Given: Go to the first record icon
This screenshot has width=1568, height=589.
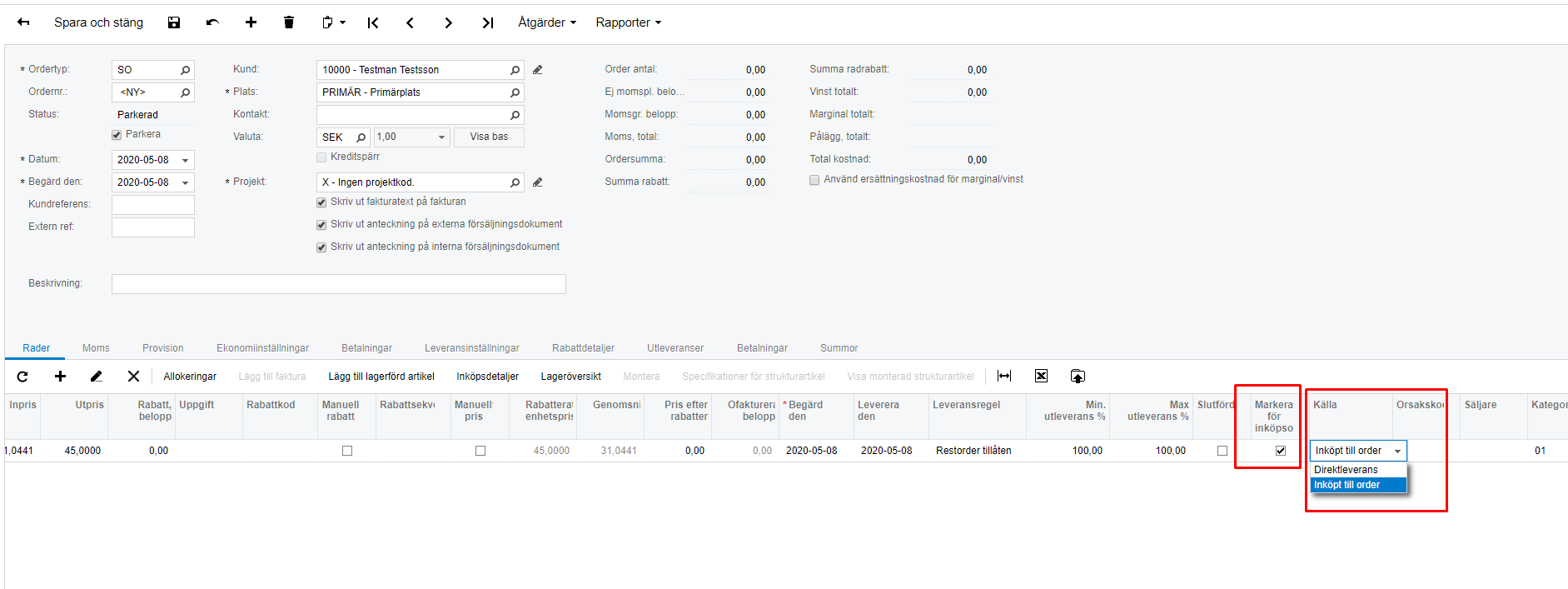Looking at the screenshot, I should [x=373, y=22].
